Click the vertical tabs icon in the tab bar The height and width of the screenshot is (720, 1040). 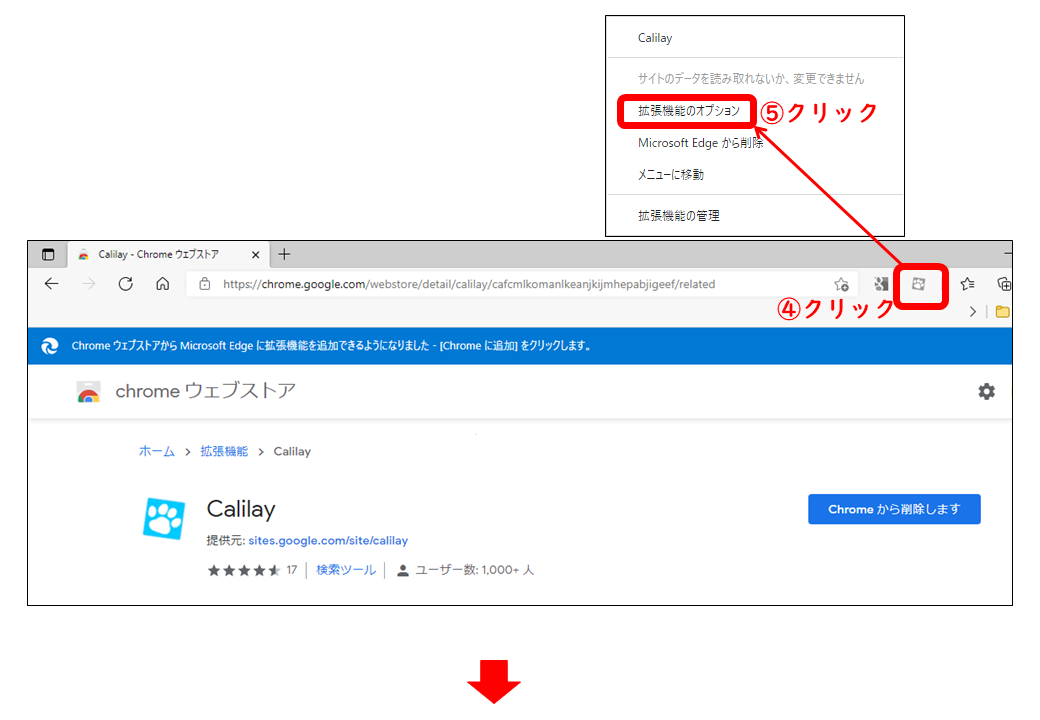48,255
